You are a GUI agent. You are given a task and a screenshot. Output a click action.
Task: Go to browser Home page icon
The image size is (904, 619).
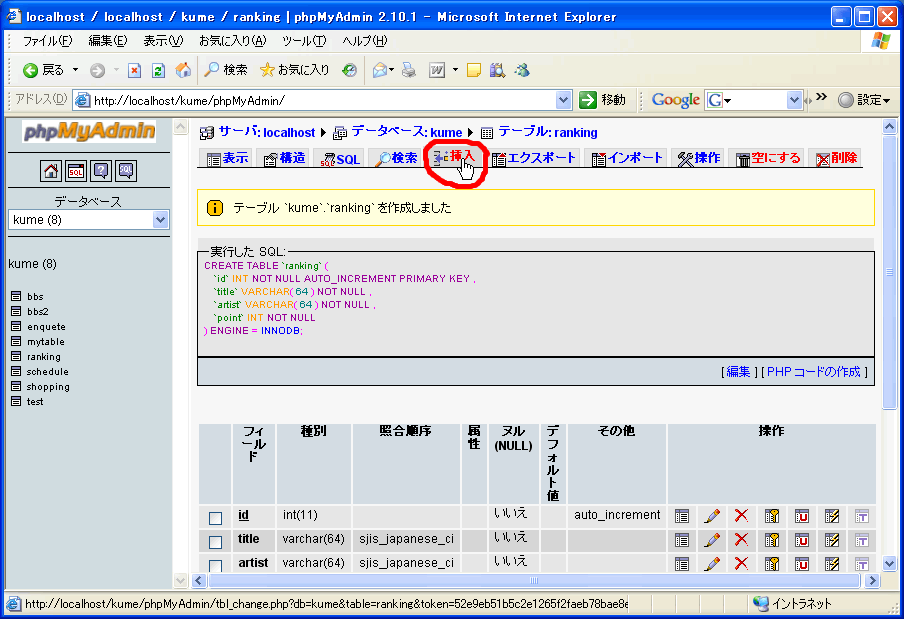tap(183, 70)
